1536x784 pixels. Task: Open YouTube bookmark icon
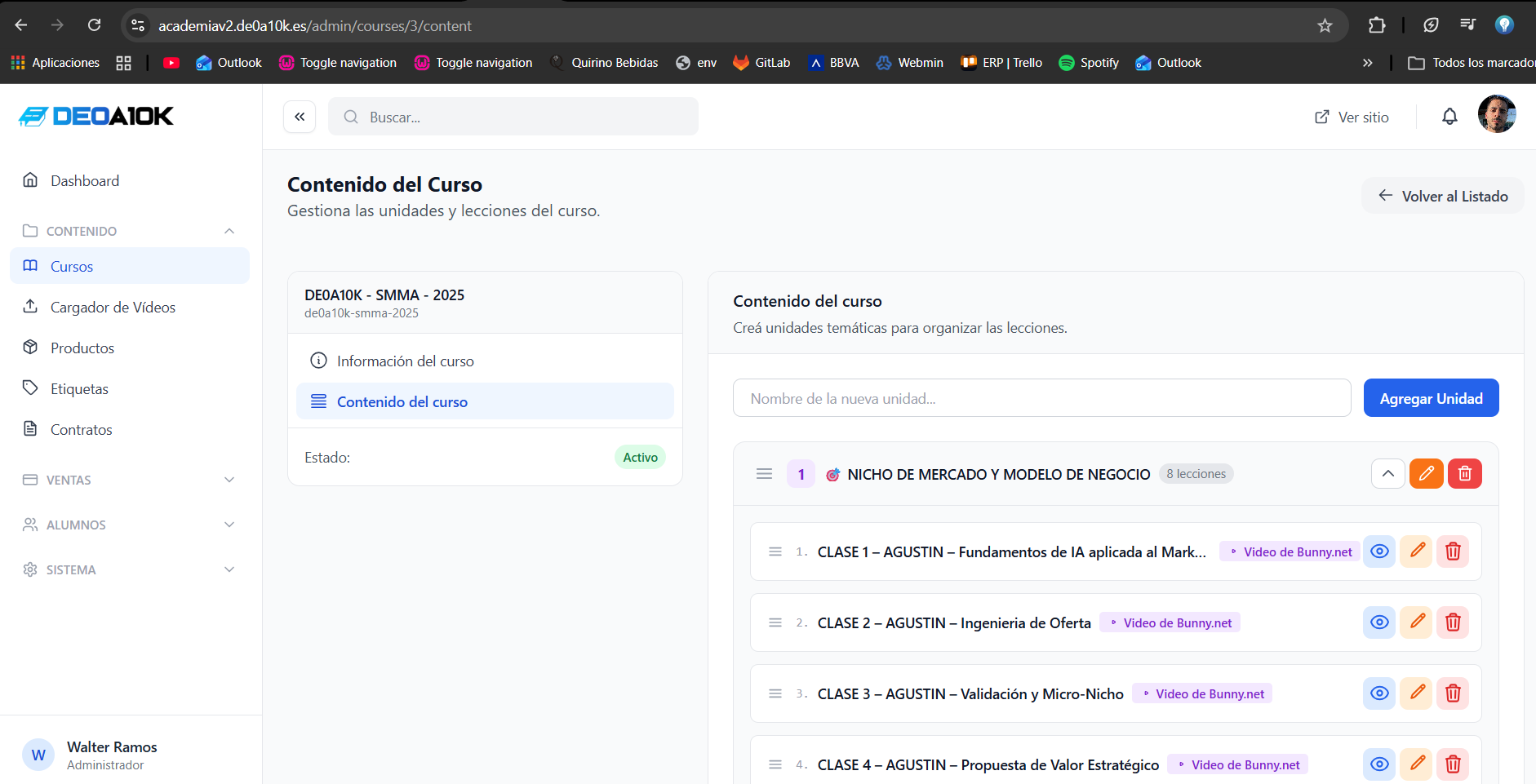click(x=171, y=63)
